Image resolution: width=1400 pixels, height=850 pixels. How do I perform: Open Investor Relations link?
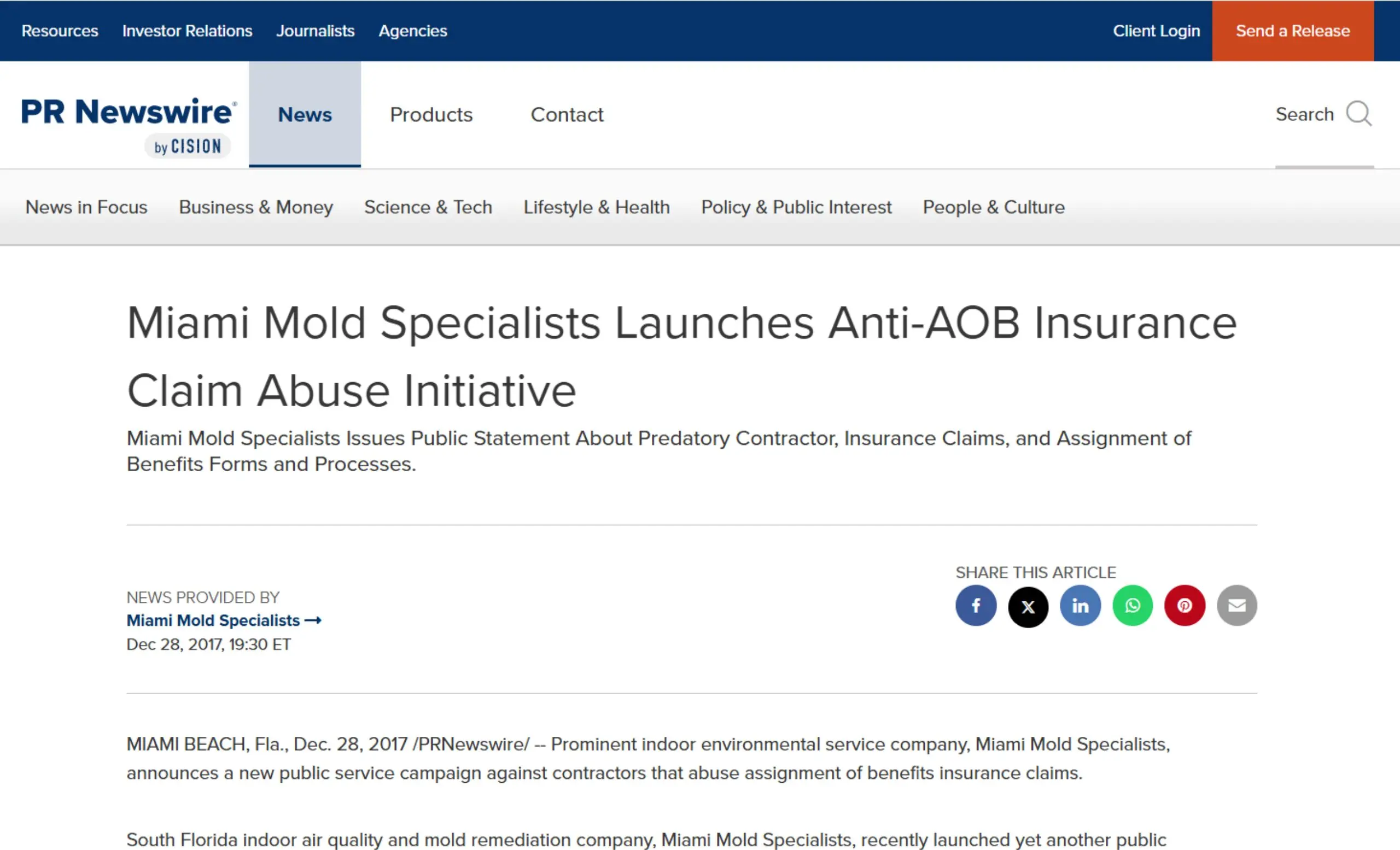pyautogui.click(x=187, y=31)
